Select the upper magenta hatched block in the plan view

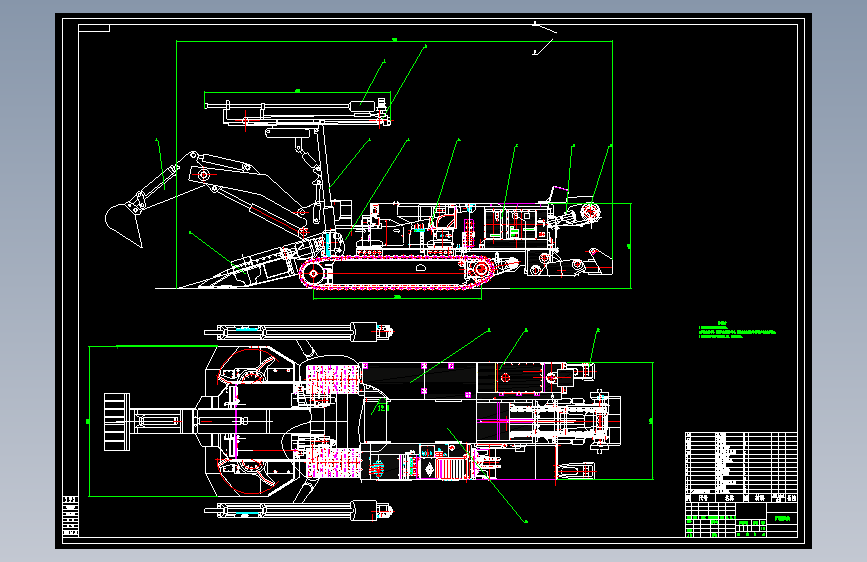pyautogui.click(x=332, y=379)
